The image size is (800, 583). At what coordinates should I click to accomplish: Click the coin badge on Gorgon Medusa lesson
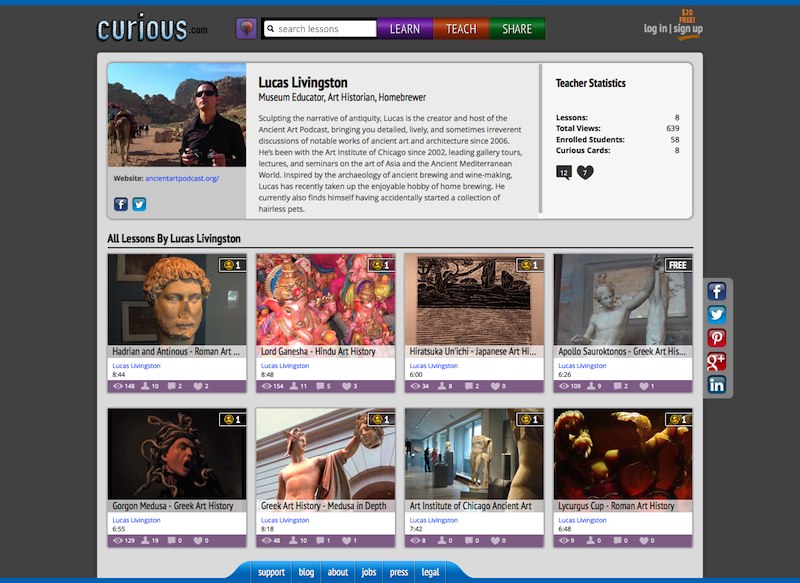[233, 419]
